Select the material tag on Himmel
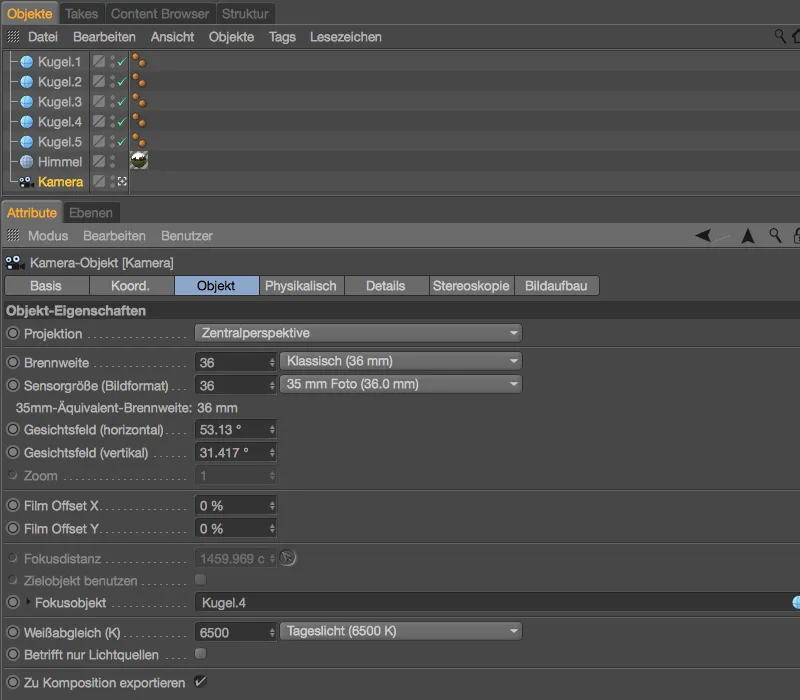This screenshot has height=700, width=800. click(x=139, y=160)
